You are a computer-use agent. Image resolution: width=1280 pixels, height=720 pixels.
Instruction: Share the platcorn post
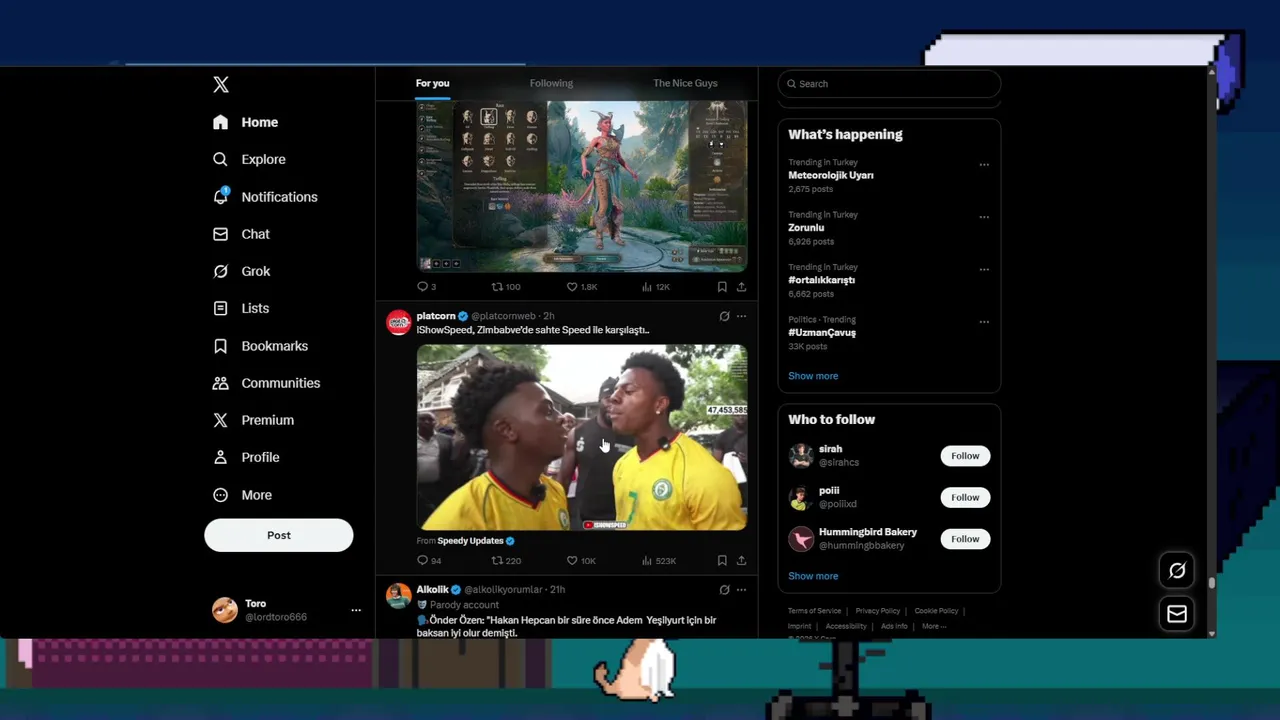coord(741,561)
